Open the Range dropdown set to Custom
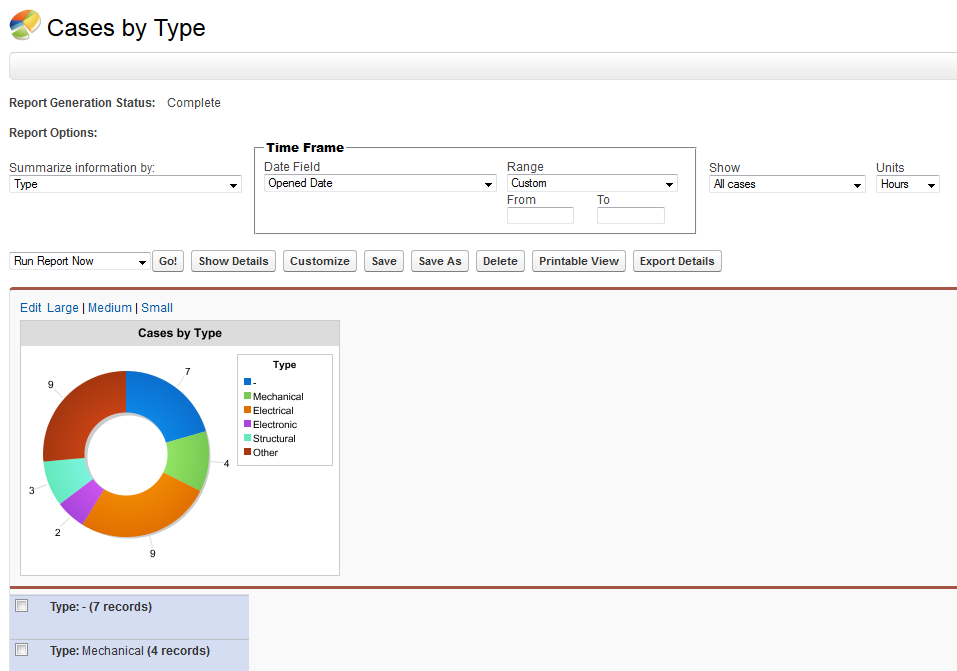This screenshot has height=671, width=957. coord(592,183)
